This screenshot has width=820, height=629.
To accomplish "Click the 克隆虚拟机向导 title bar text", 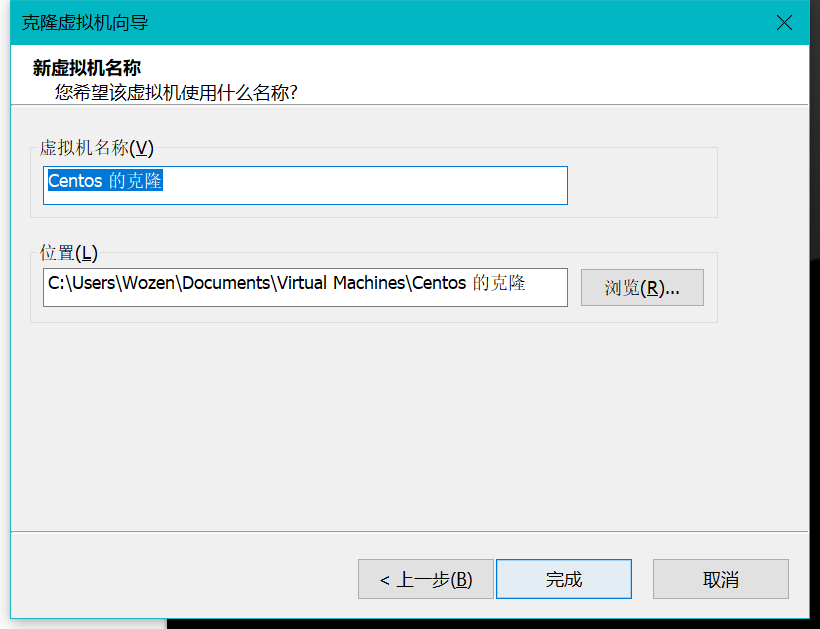I will [x=85, y=23].
